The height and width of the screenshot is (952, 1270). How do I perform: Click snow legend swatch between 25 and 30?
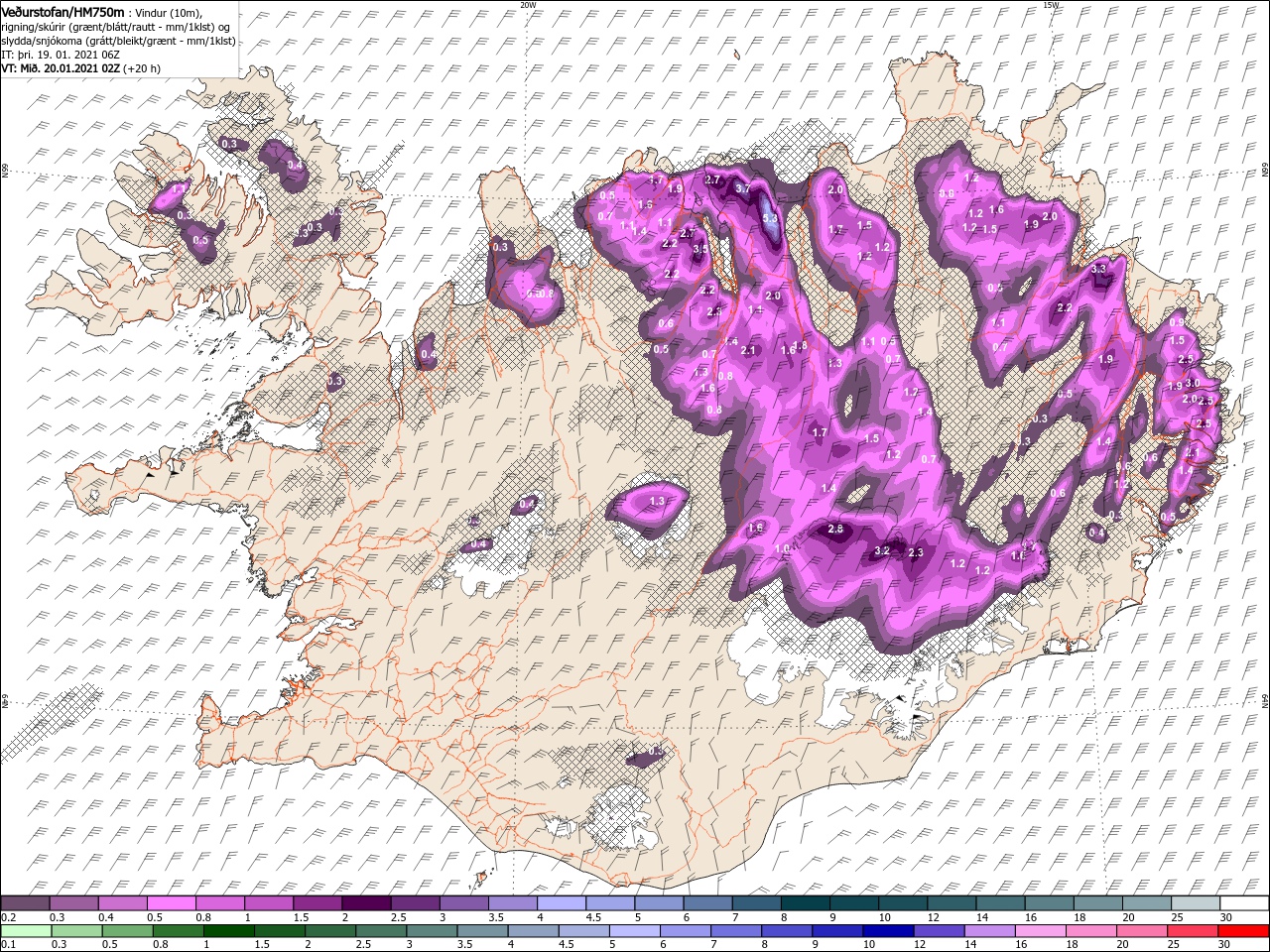[x=1195, y=902]
